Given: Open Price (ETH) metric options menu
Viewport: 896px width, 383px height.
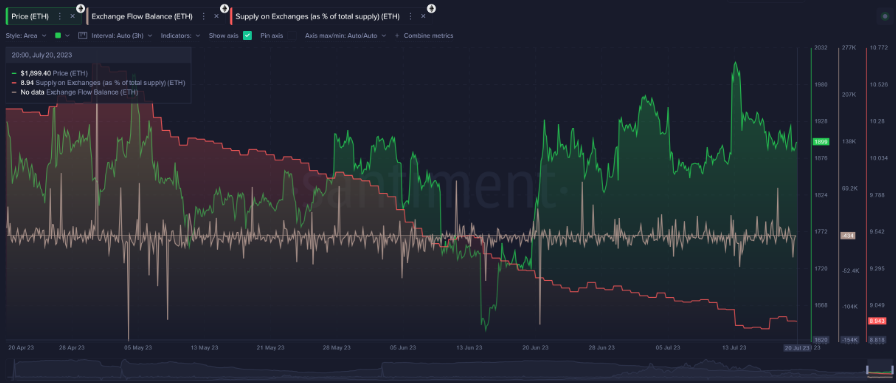Looking at the screenshot, I should coord(60,17).
